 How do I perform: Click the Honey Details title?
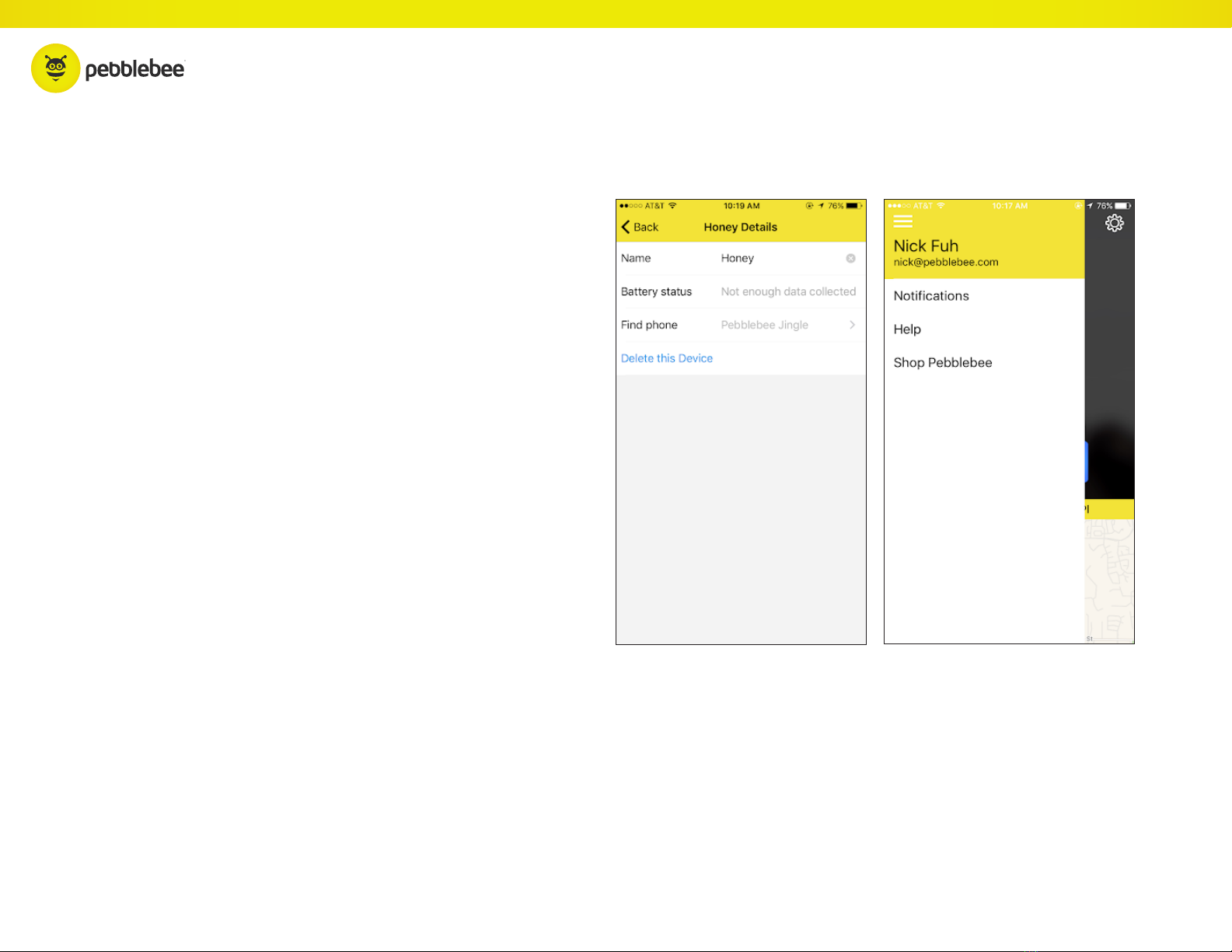tap(741, 227)
